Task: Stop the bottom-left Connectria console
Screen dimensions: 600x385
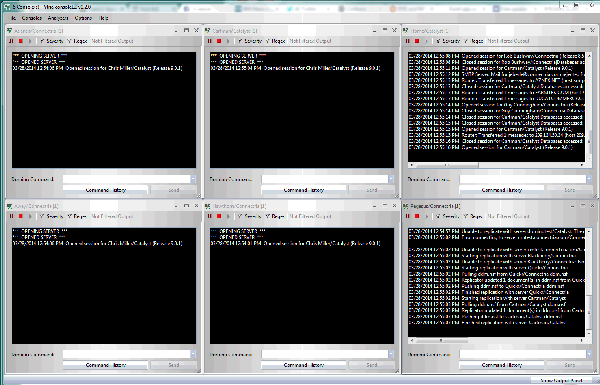Action: 21,216
